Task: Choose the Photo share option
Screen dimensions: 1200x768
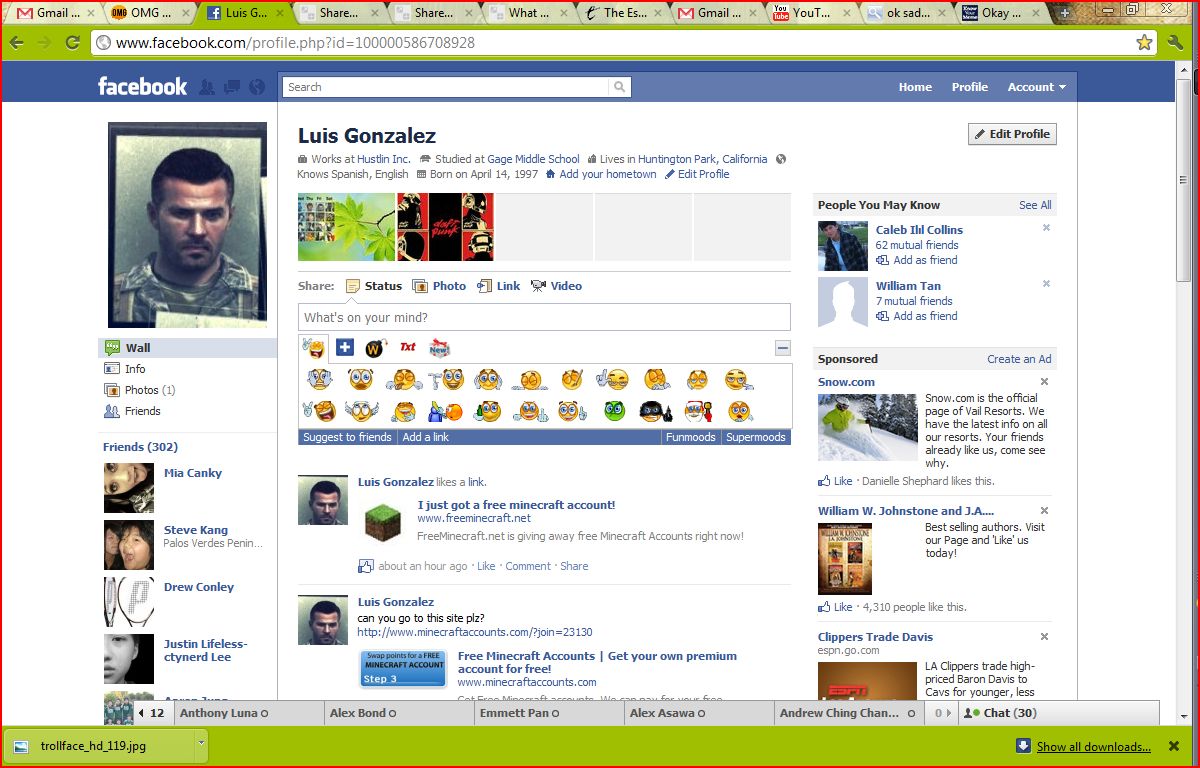Action: click(439, 286)
